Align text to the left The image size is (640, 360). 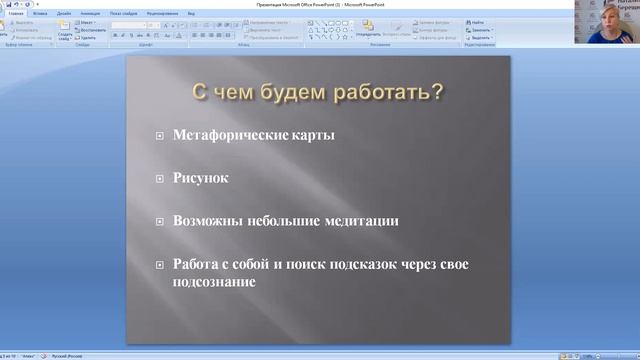click(x=194, y=36)
